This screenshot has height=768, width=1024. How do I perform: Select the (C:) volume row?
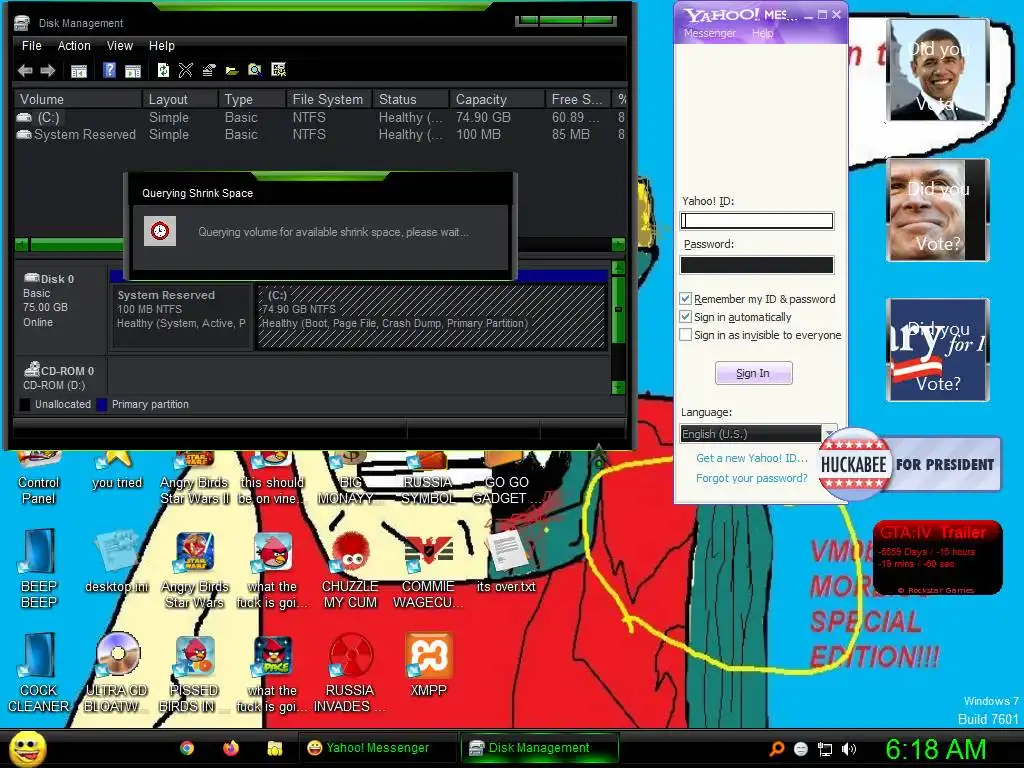point(320,118)
